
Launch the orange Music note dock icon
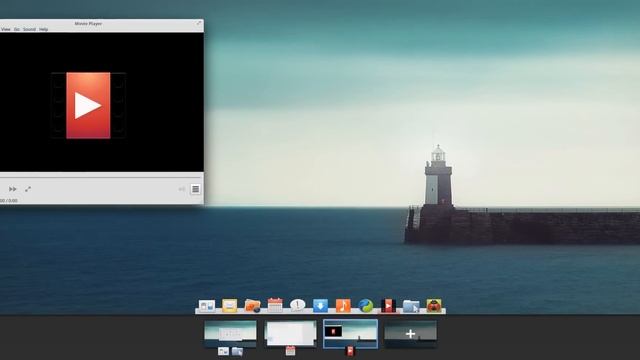[x=343, y=305]
